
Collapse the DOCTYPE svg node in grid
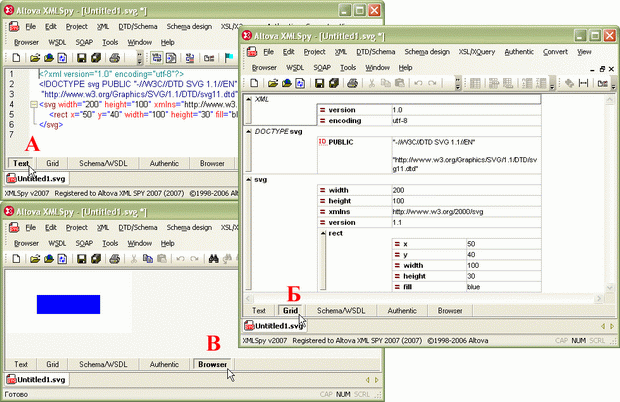(249, 132)
